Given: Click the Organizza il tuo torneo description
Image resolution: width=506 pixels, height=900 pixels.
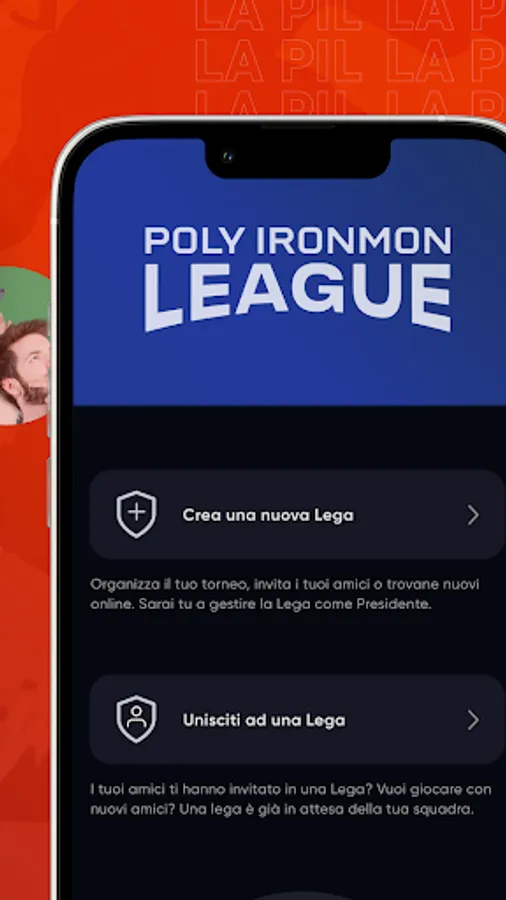Looking at the screenshot, I should [285, 594].
